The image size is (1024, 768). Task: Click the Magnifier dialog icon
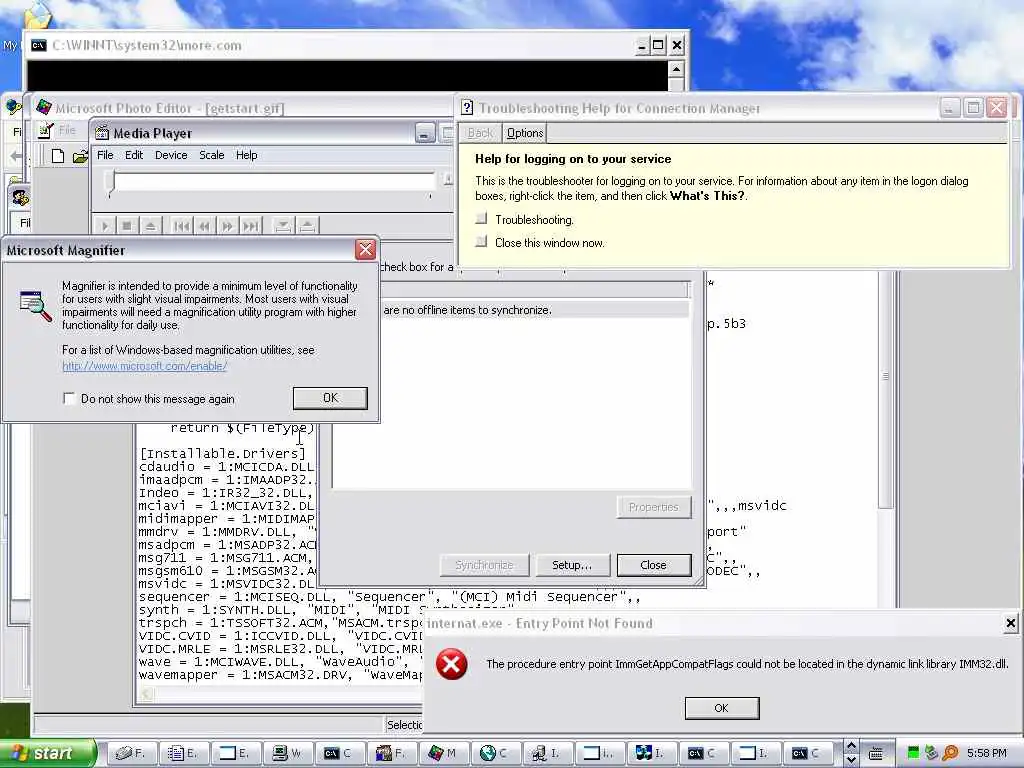[36, 306]
